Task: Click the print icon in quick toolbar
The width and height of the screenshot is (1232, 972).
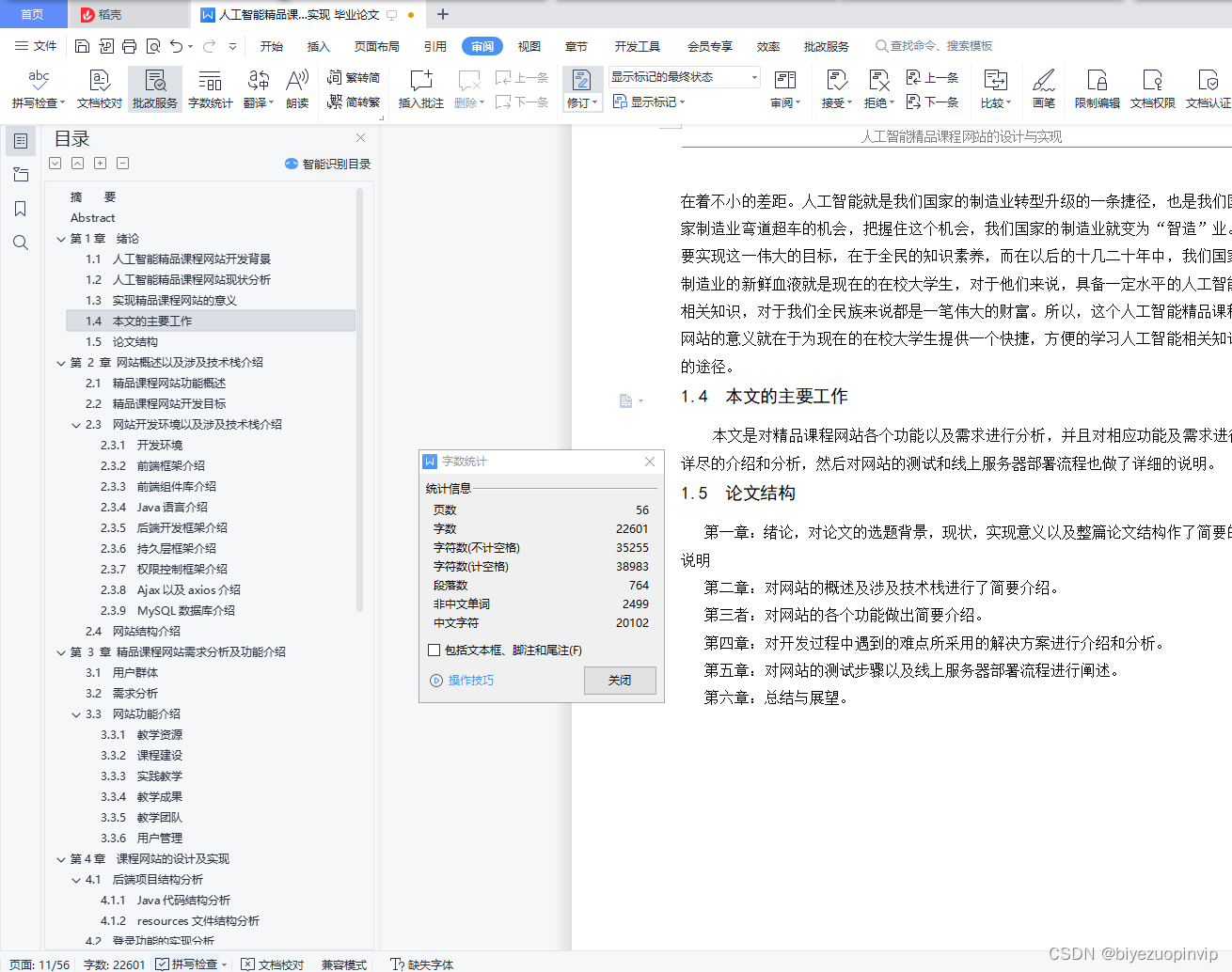Action: pyautogui.click(x=130, y=46)
